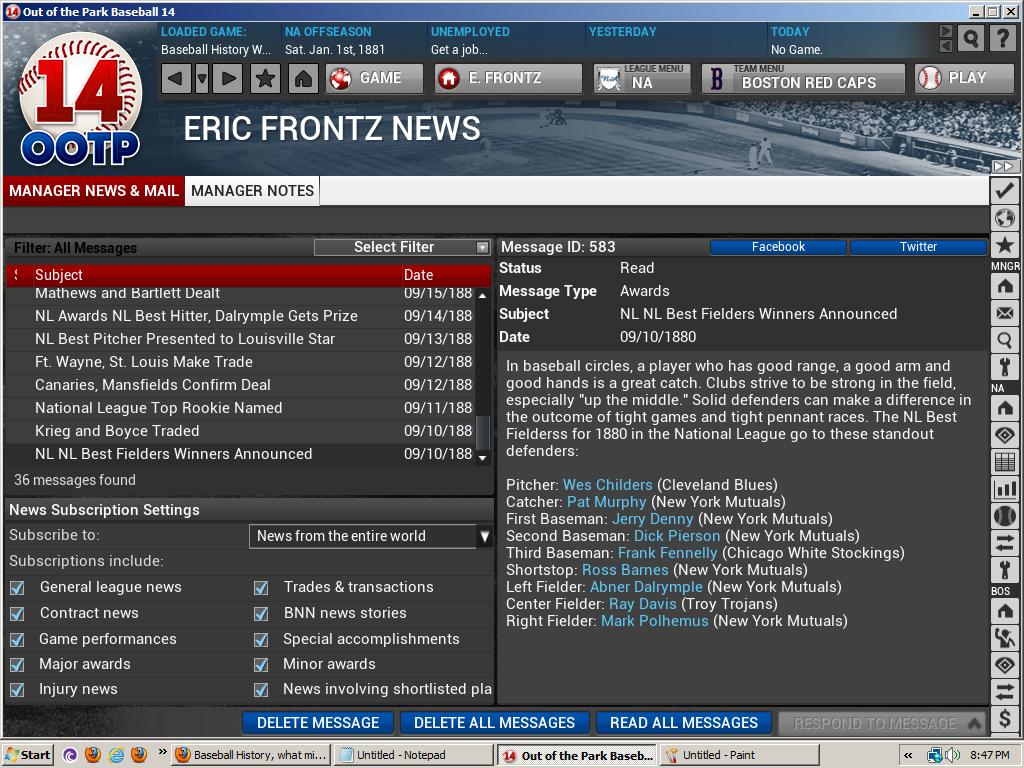Click the forward arrow navigation button
Image resolution: width=1024 pixels, height=768 pixels.
(x=228, y=78)
